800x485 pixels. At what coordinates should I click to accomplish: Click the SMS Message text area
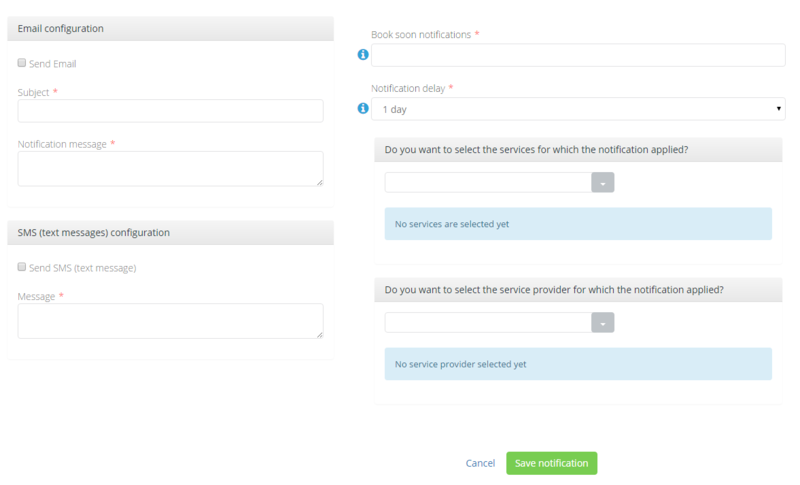(x=170, y=321)
